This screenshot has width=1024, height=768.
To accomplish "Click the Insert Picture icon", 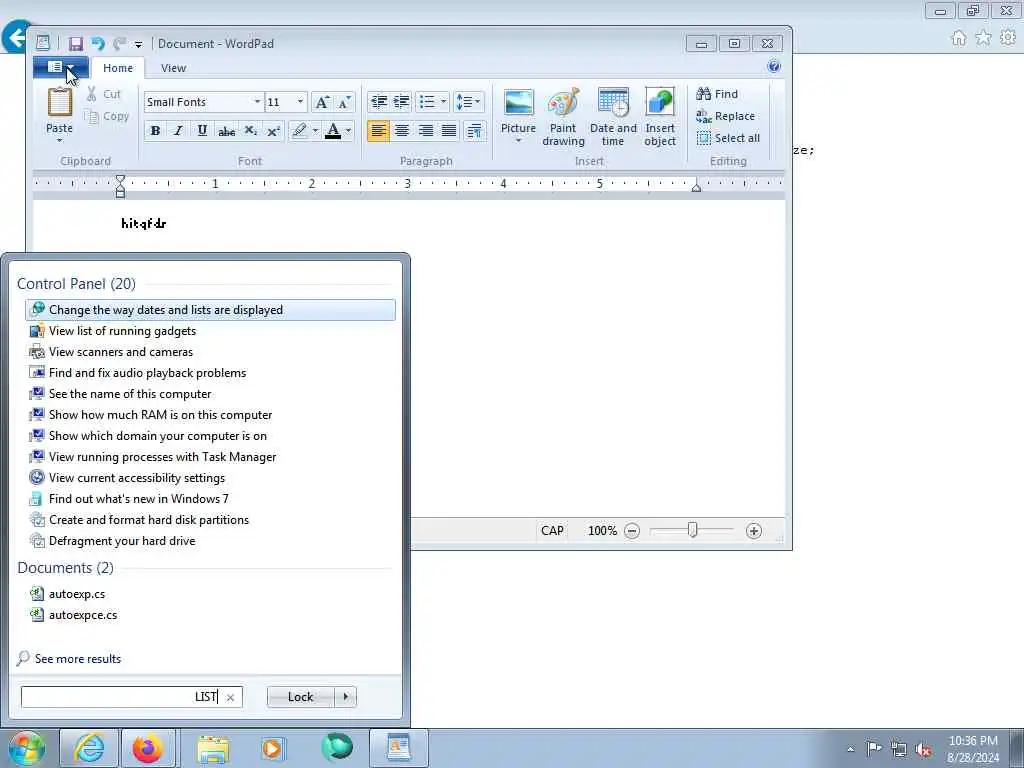I will [519, 103].
